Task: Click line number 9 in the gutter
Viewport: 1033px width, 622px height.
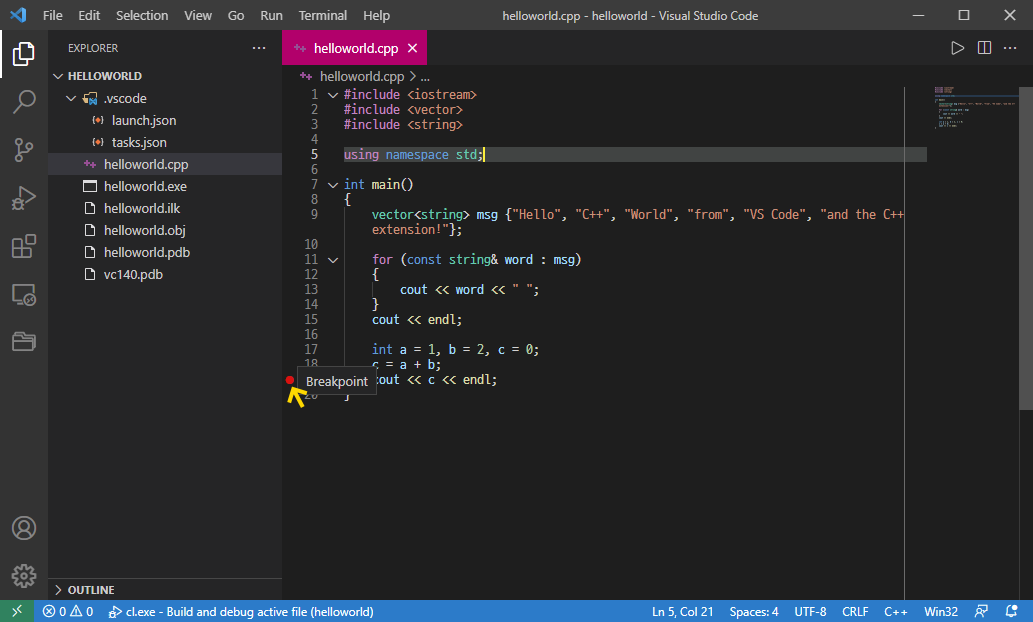Action: [x=314, y=215]
